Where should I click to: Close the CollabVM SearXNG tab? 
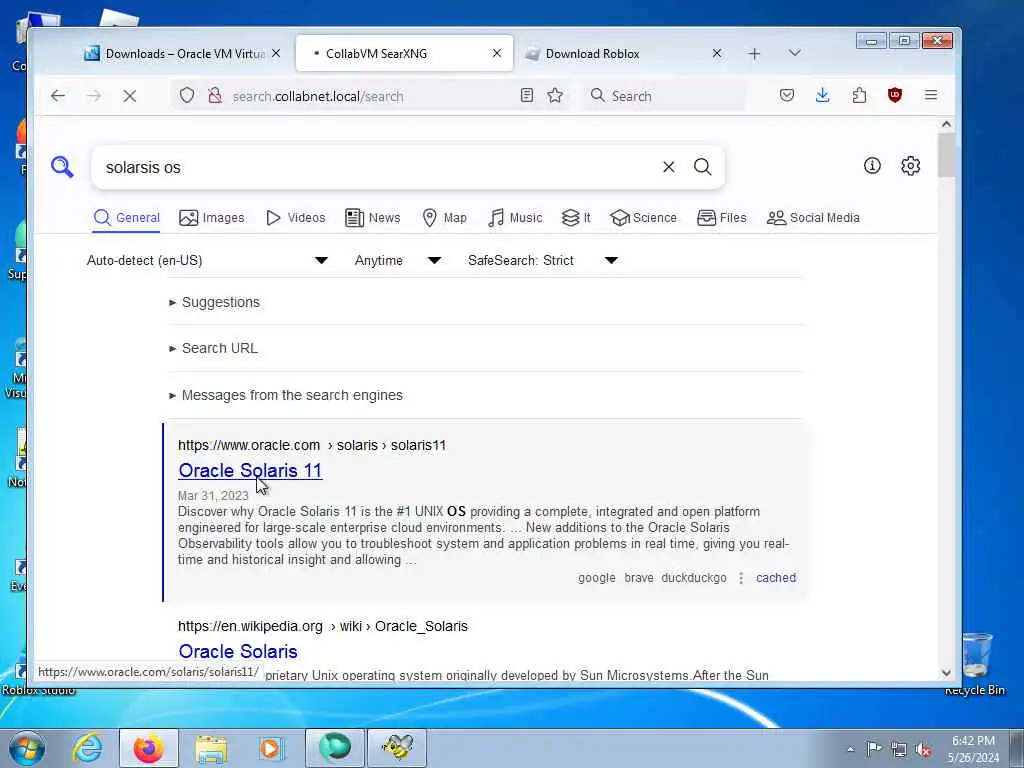pos(497,54)
